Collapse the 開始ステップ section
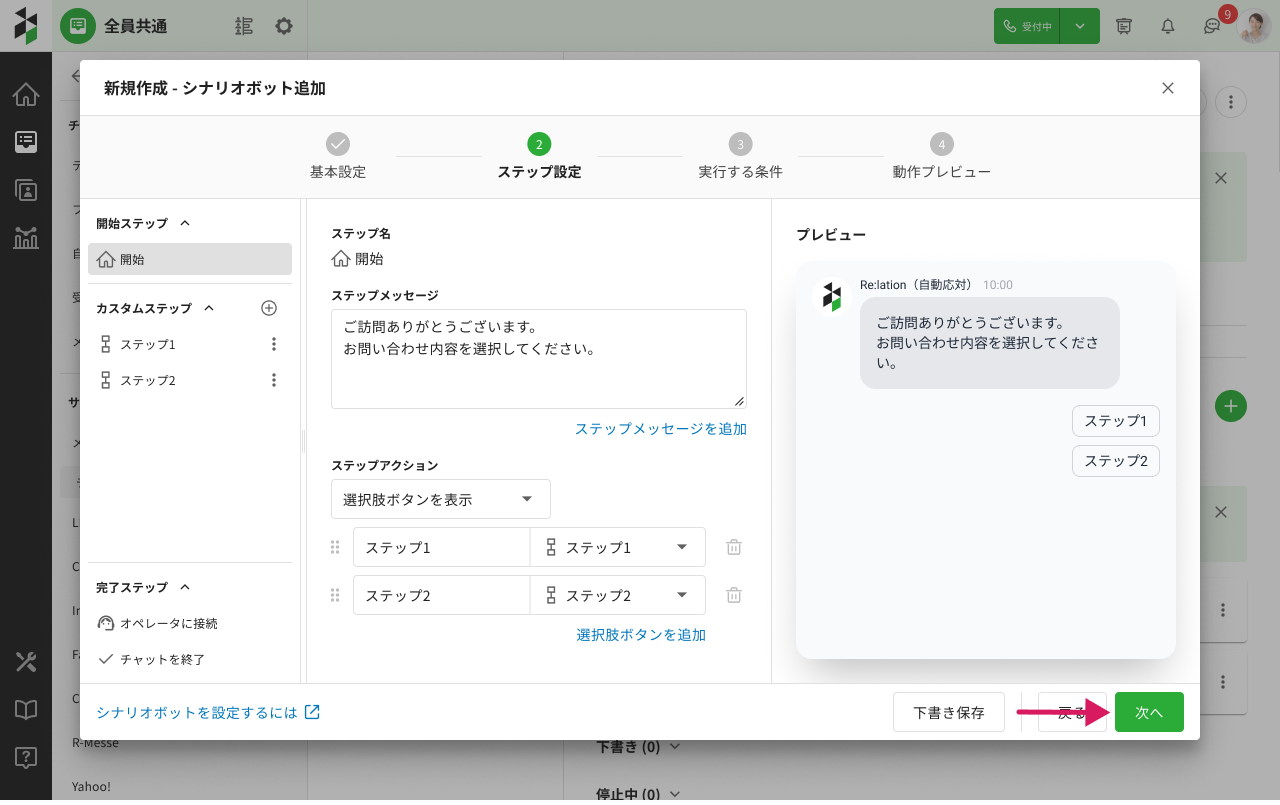 coord(184,223)
